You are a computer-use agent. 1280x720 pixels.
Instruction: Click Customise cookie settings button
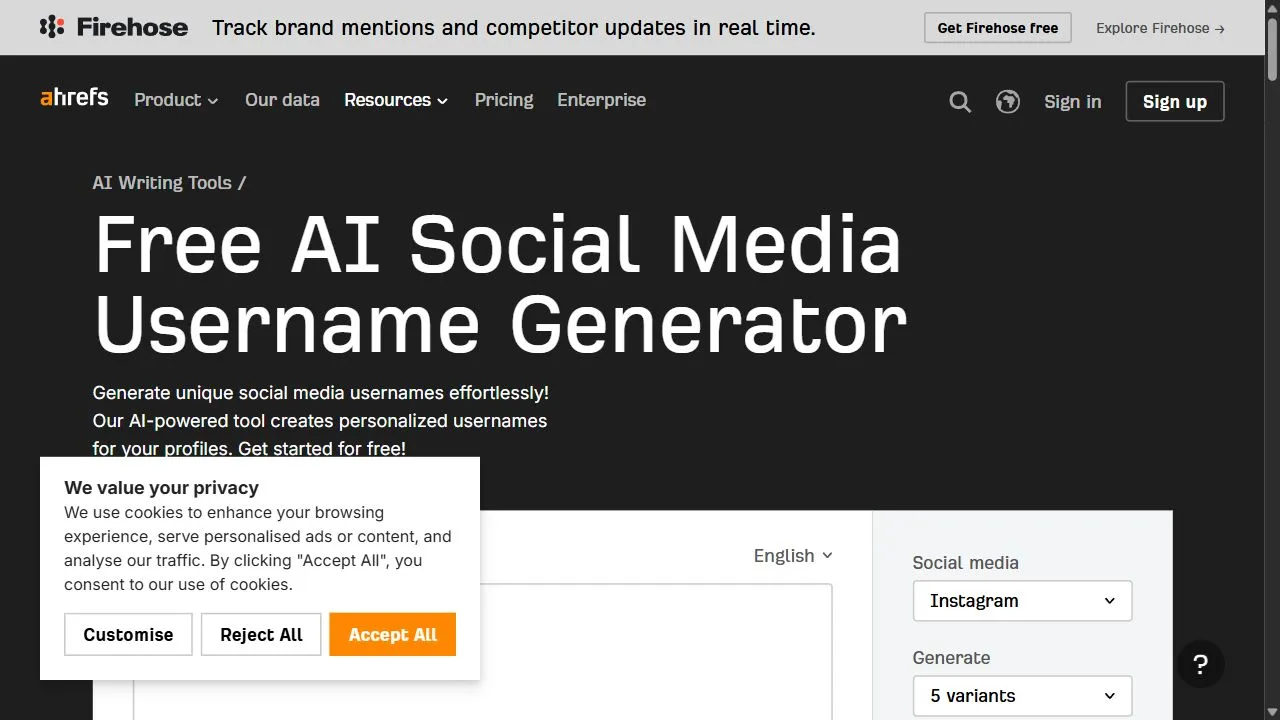point(128,635)
